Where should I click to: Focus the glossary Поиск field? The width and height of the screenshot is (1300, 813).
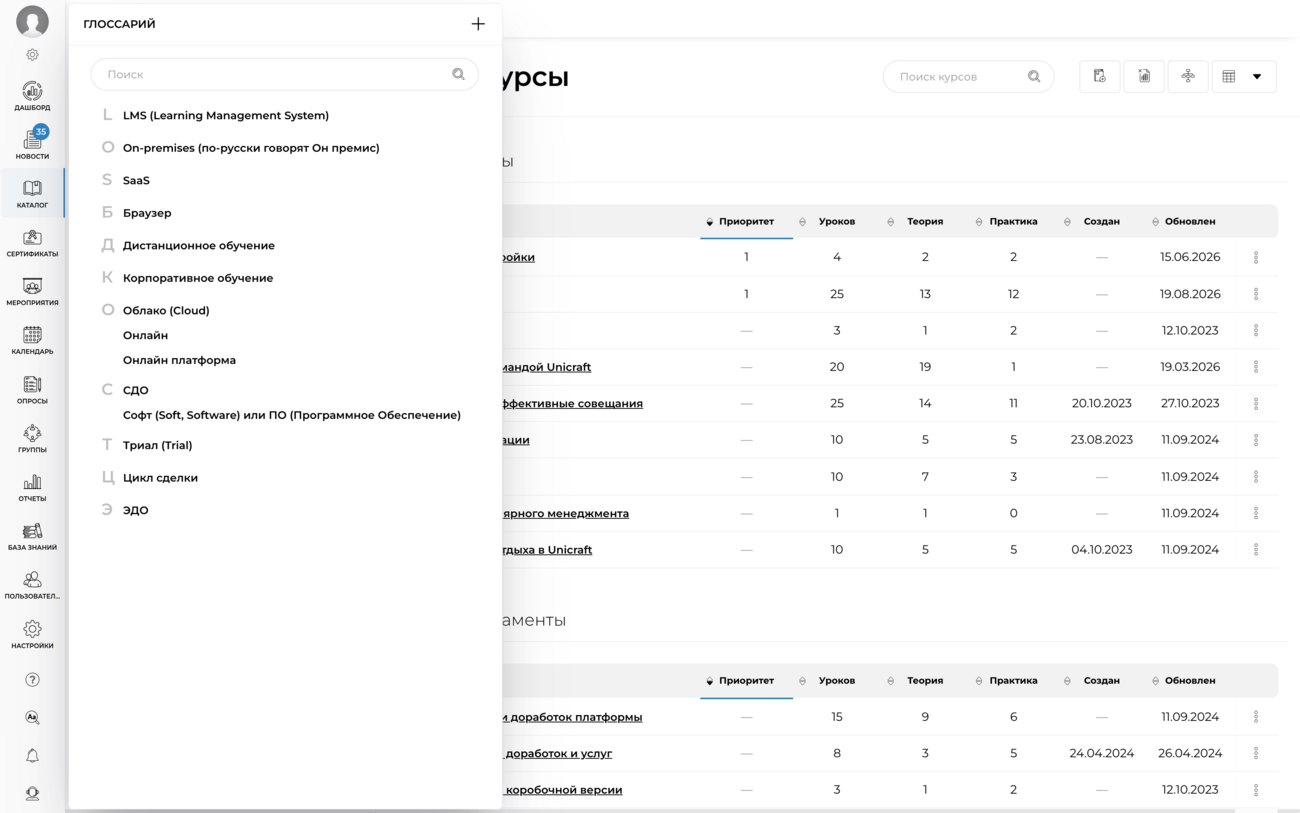click(x=284, y=74)
